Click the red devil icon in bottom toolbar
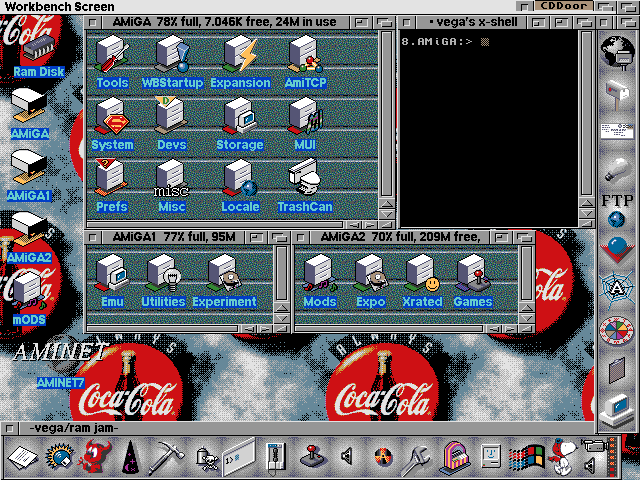Image resolution: width=640 pixels, height=480 pixels. pyautogui.click(x=97, y=456)
